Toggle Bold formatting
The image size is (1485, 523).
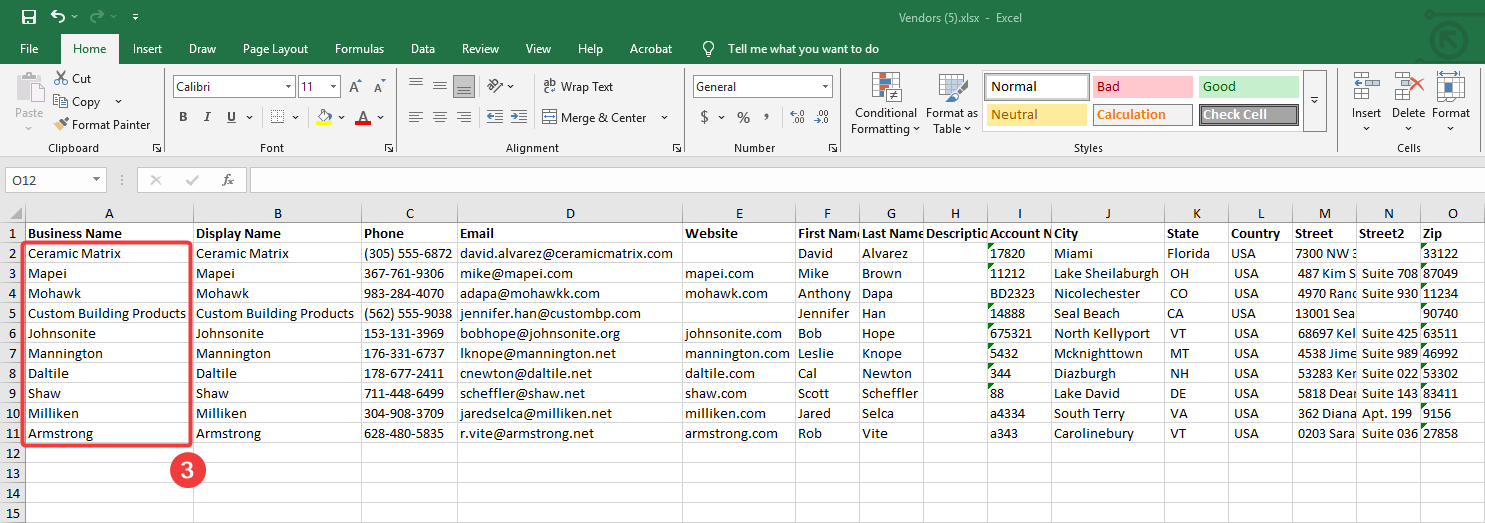coord(183,117)
